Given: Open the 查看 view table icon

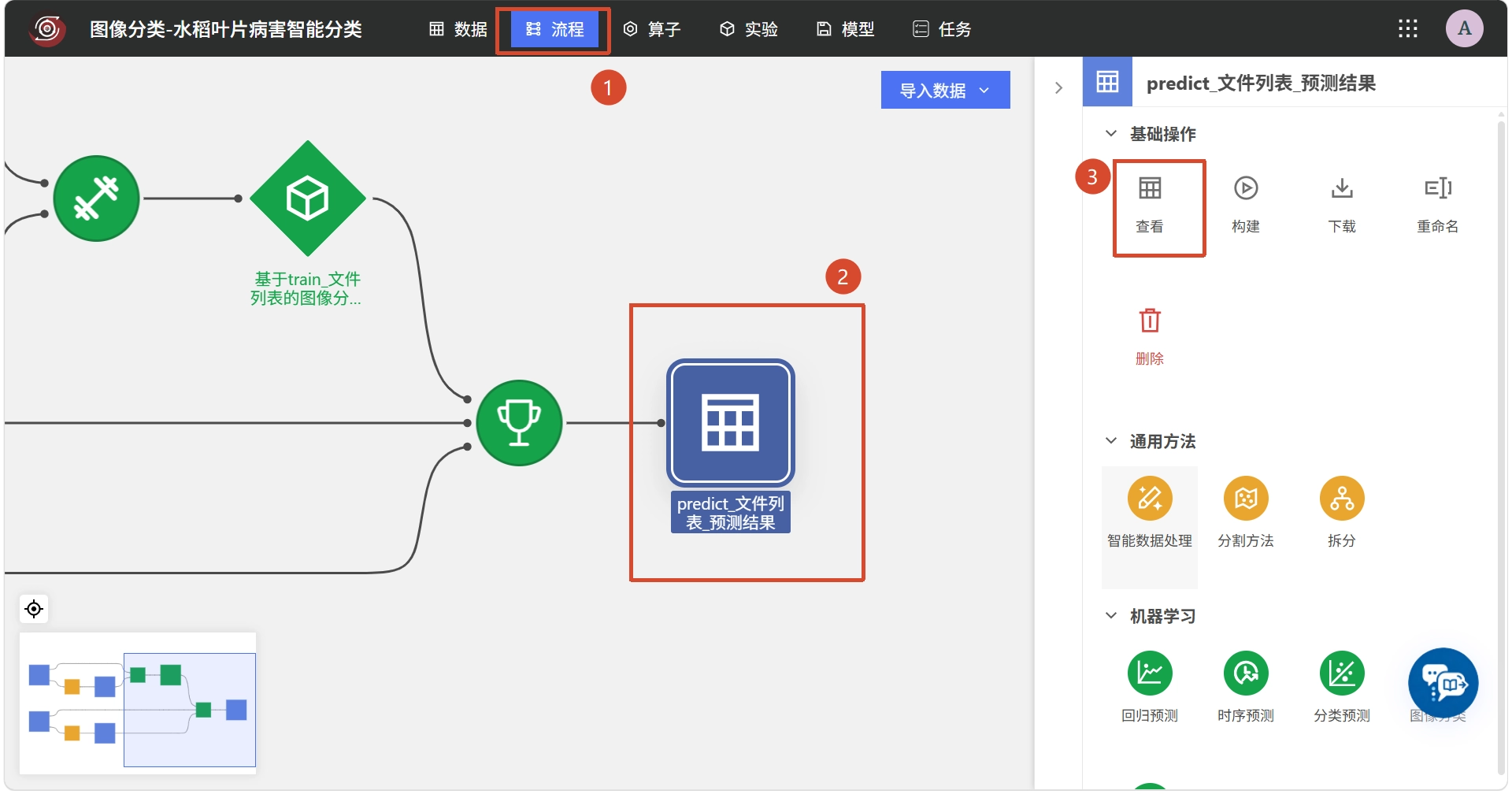Looking at the screenshot, I should tap(1150, 188).
